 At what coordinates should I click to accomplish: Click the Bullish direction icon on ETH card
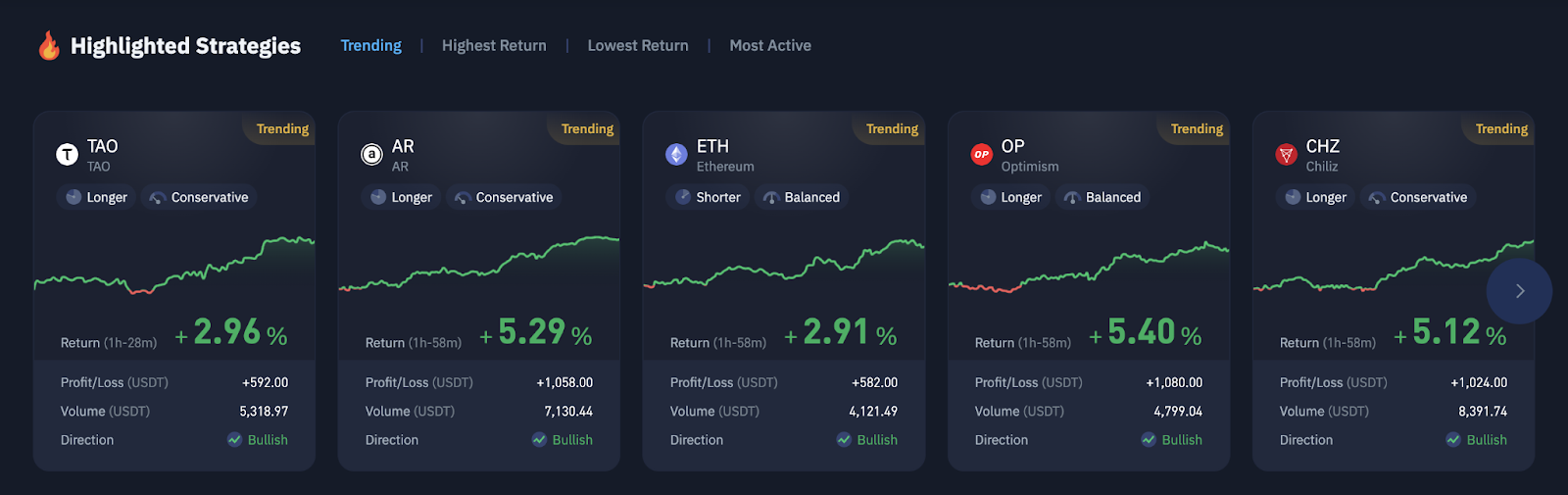tap(844, 440)
